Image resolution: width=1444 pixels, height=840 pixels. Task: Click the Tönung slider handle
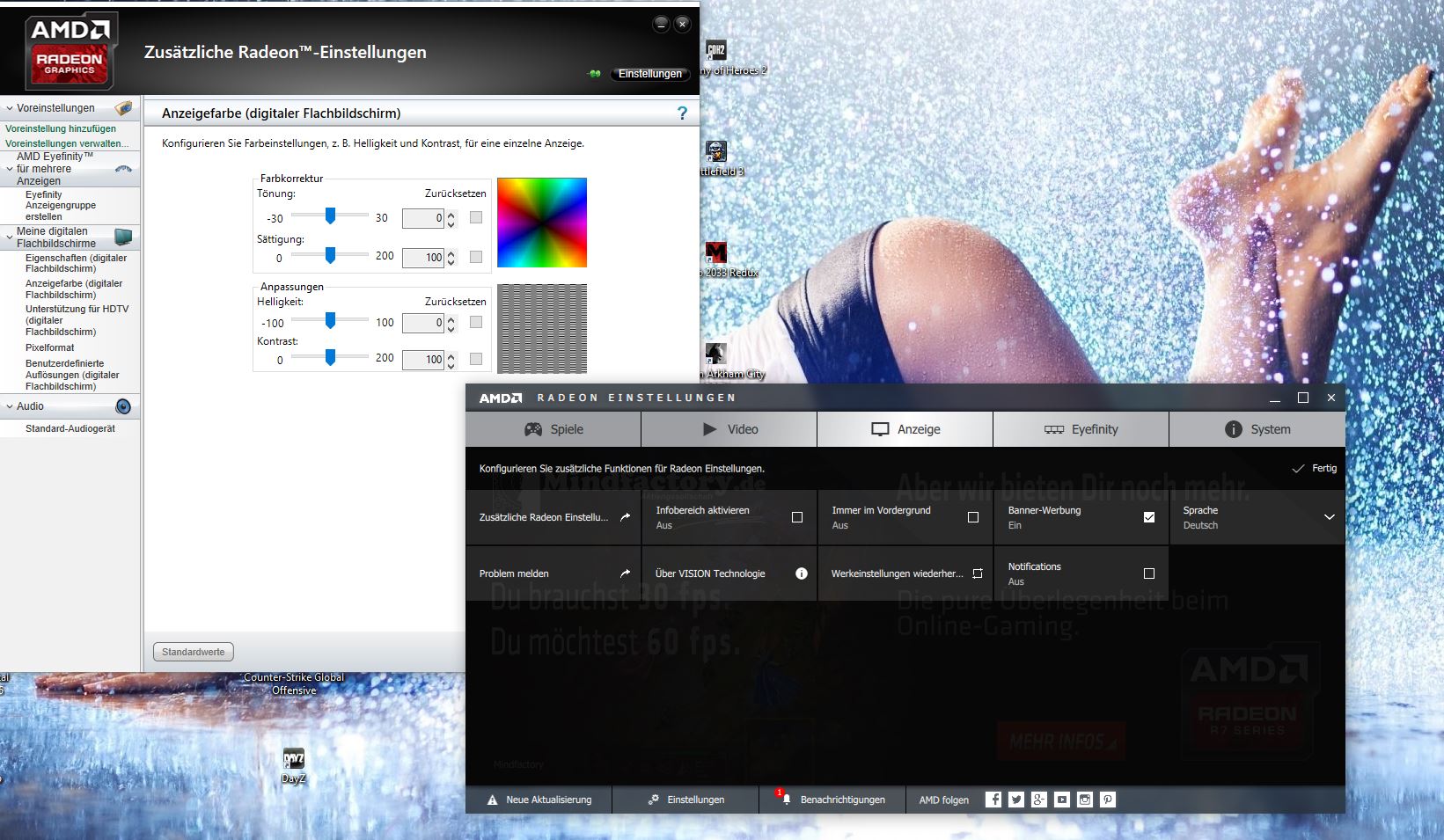tap(330, 215)
